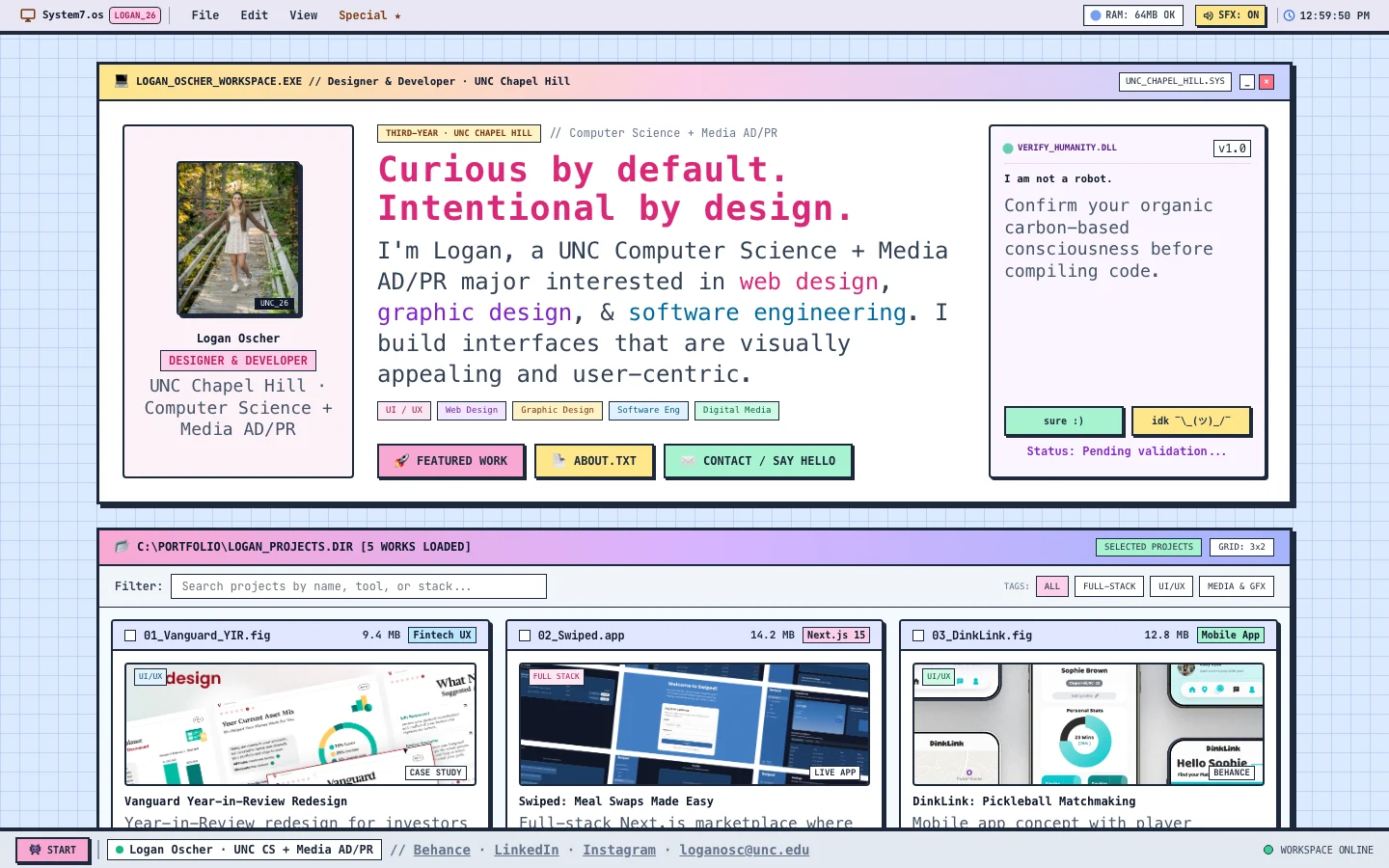The width and height of the screenshot is (1389, 868).
Task: Select the Web Design skill chip
Action: [x=472, y=411]
